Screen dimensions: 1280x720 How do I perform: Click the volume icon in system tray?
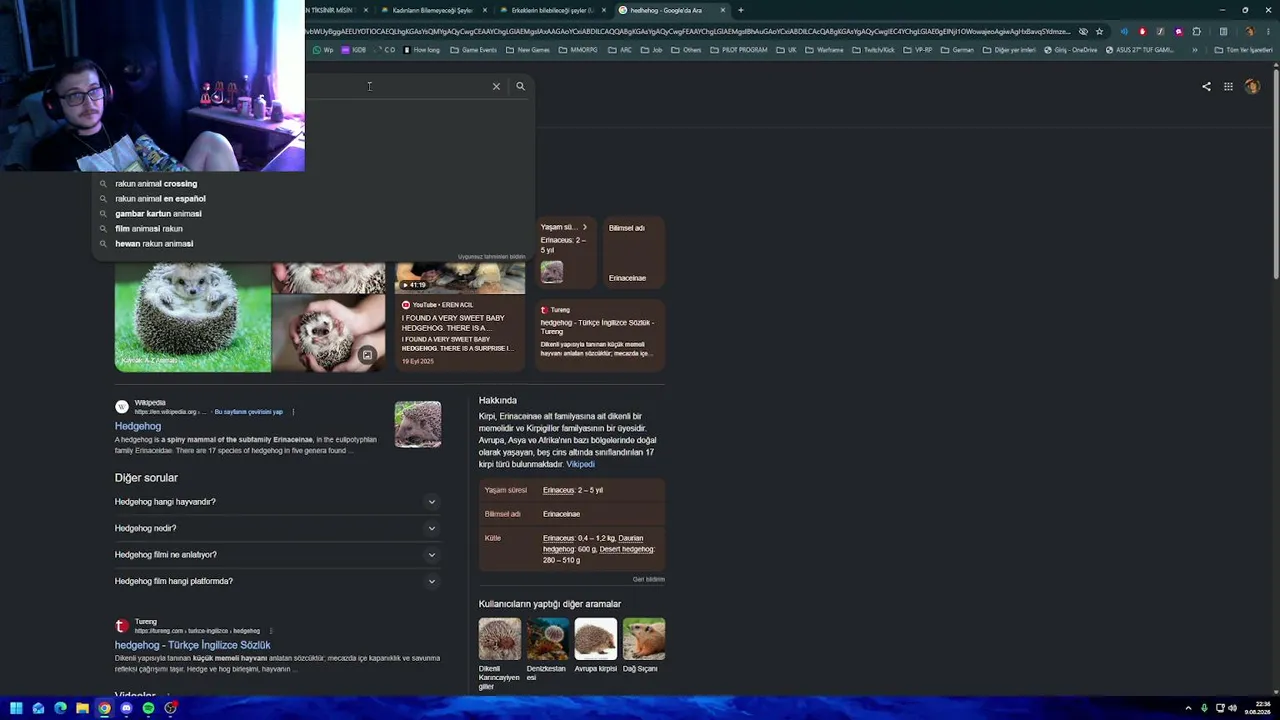[x=1232, y=708]
